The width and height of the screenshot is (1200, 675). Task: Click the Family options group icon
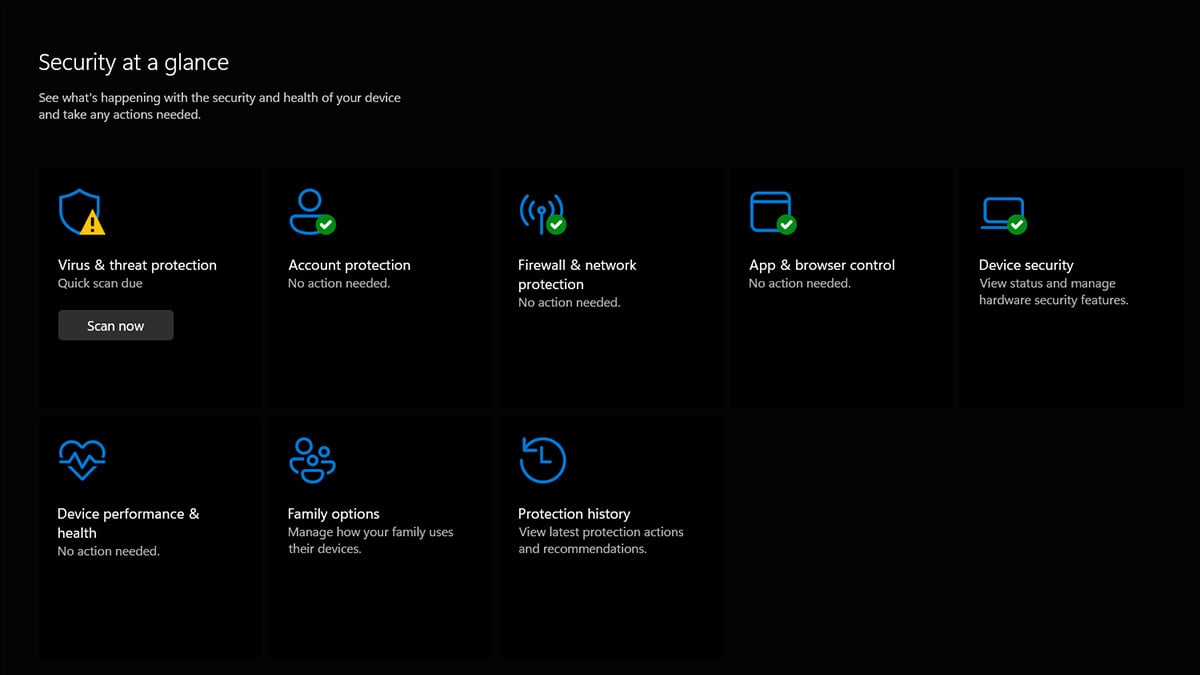(x=312, y=458)
